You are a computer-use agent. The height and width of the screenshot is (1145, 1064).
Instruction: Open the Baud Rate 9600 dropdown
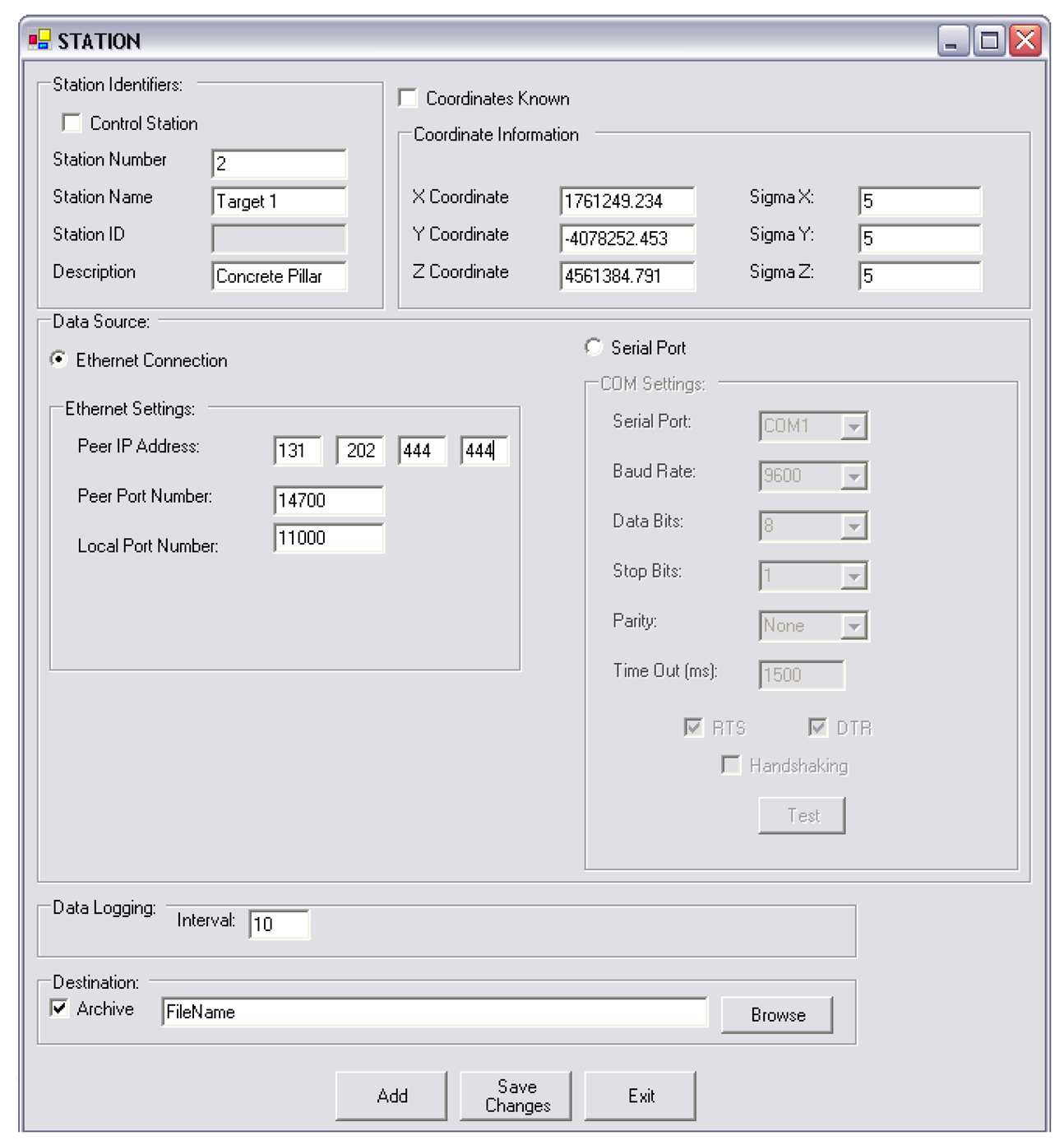tap(854, 476)
